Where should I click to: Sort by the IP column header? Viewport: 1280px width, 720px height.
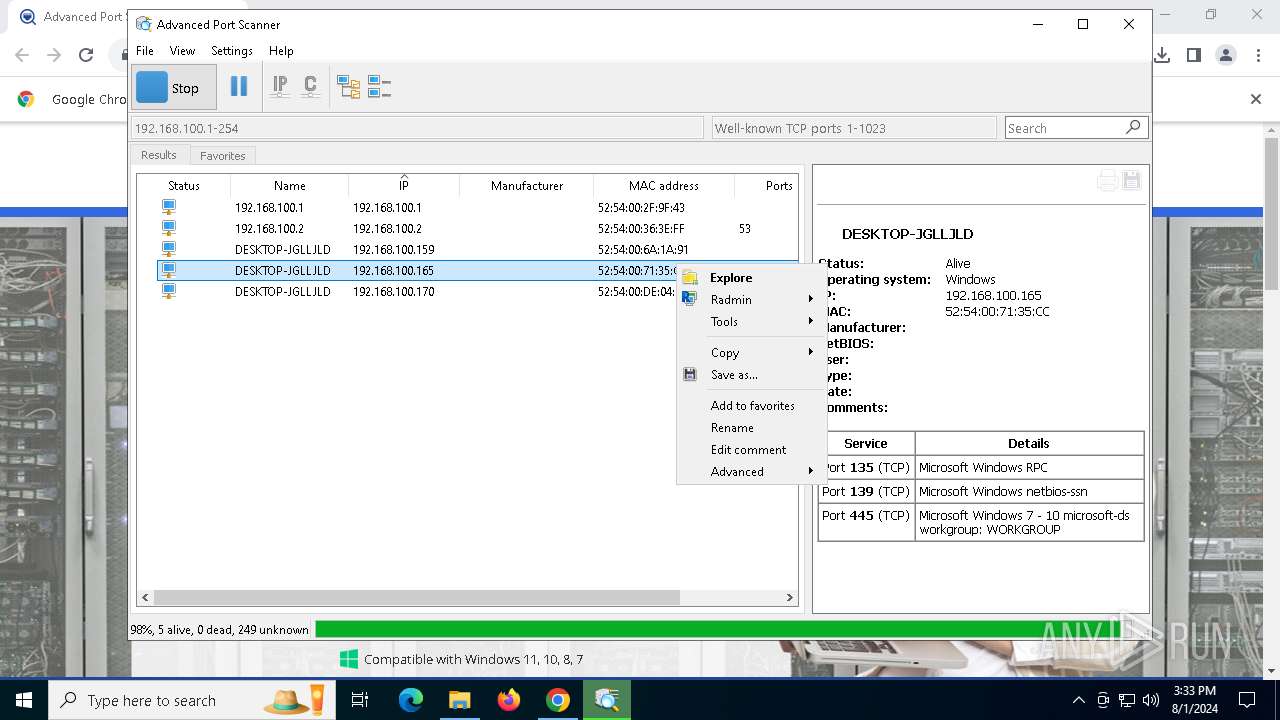coord(404,185)
